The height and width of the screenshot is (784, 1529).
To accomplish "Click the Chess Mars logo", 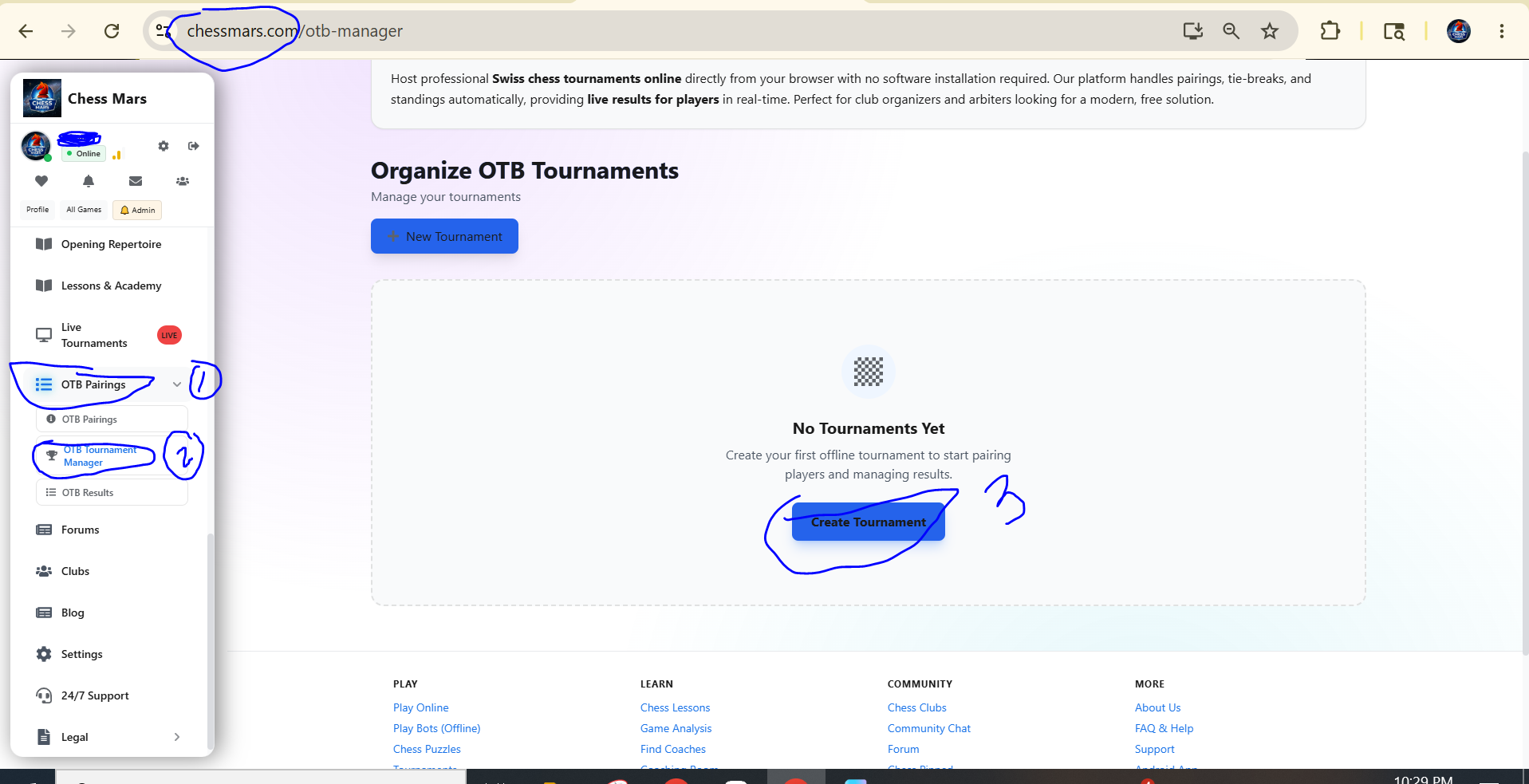I will click(42, 98).
